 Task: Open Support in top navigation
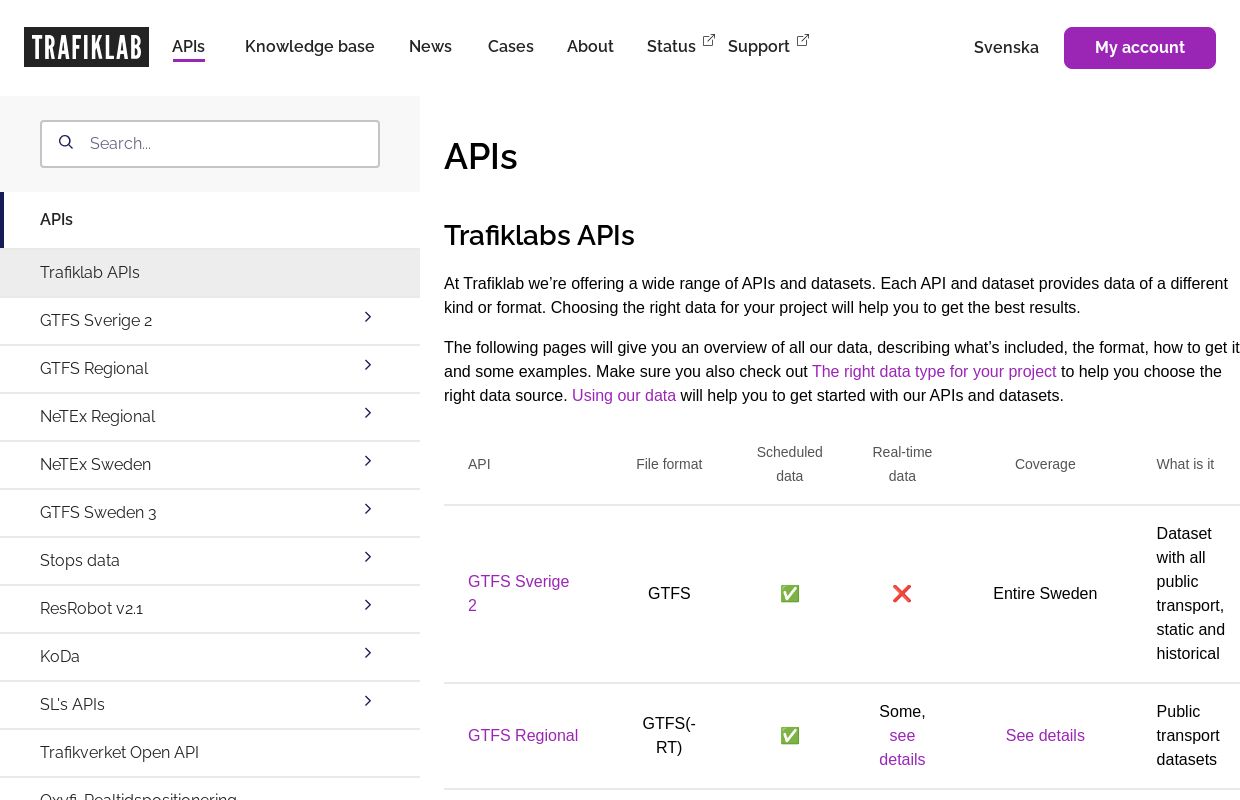point(759,47)
